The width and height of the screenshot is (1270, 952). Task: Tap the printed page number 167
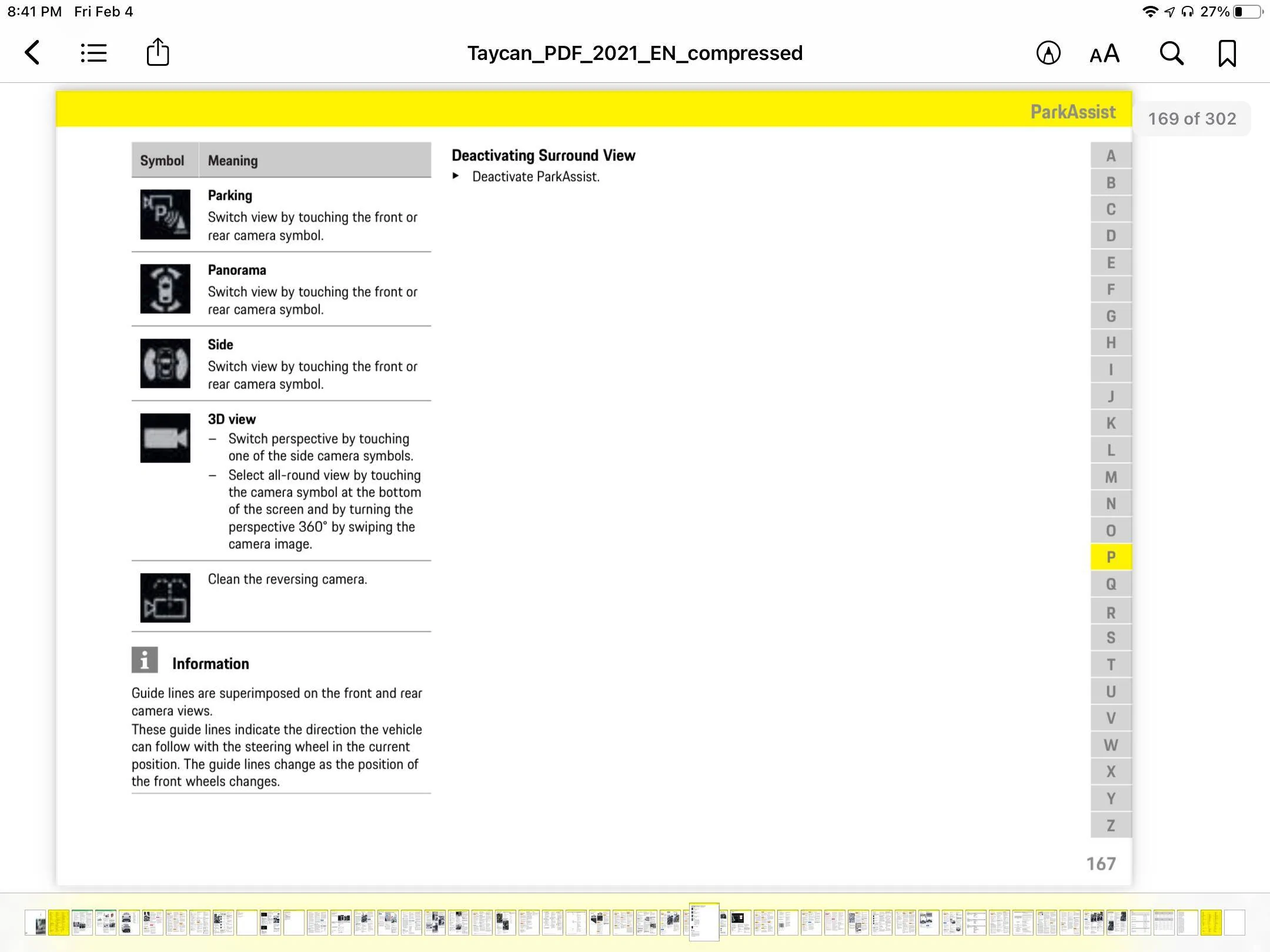click(x=1101, y=863)
